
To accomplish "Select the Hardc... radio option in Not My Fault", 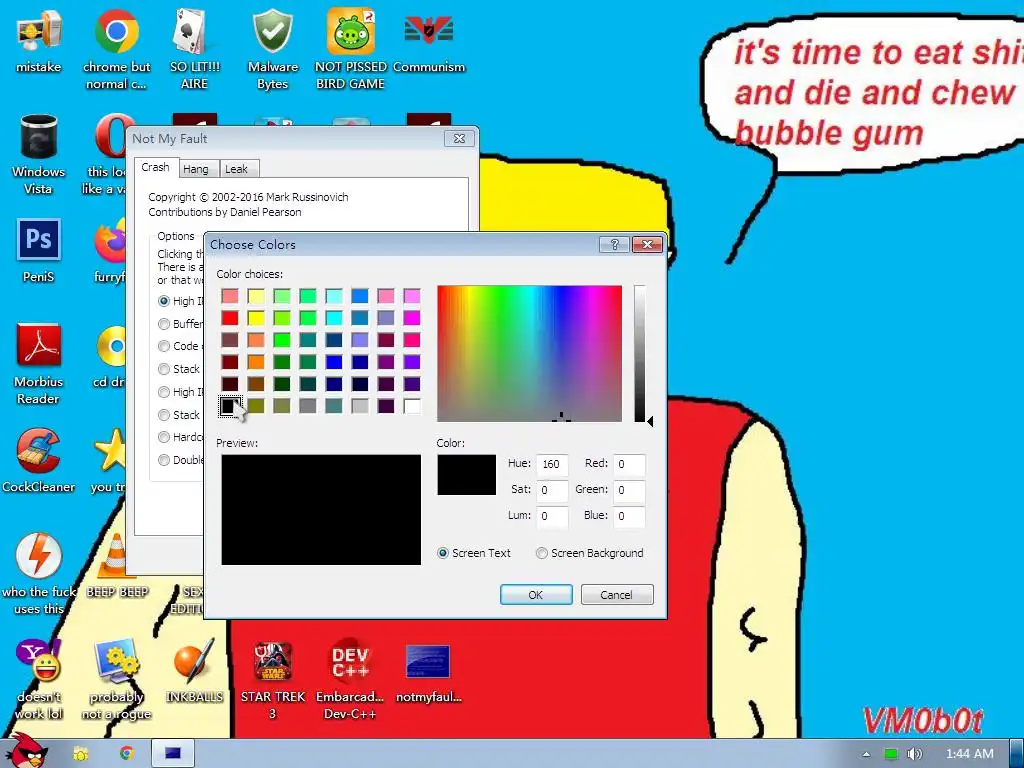I will point(164,437).
